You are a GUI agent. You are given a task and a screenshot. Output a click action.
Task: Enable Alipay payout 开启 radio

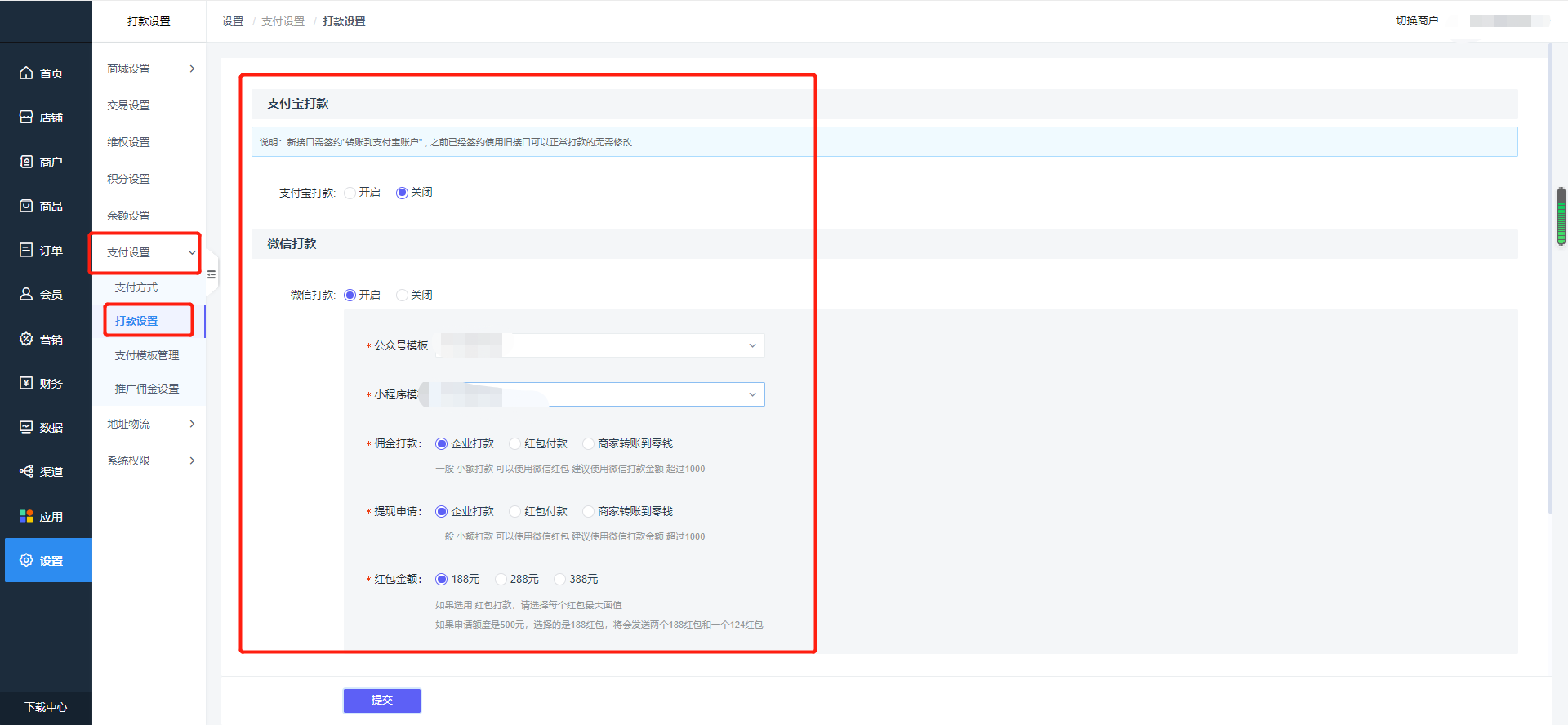point(350,193)
